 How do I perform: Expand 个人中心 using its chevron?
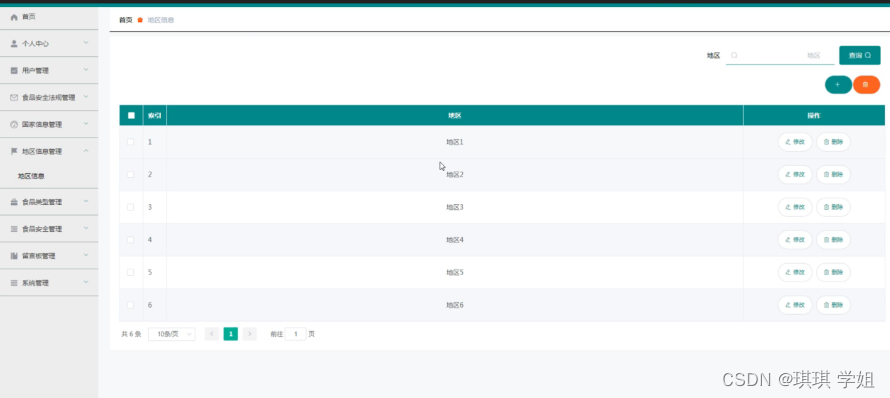tap(86, 43)
